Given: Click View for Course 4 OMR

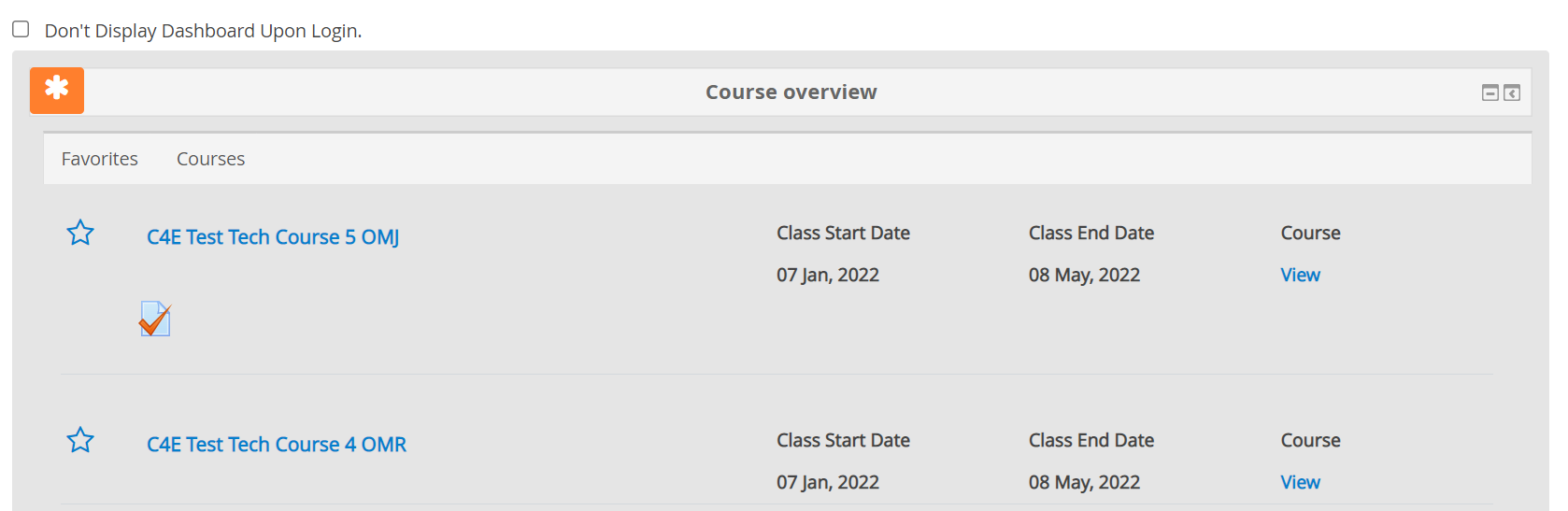Looking at the screenshot, I should pos(1300,482).
